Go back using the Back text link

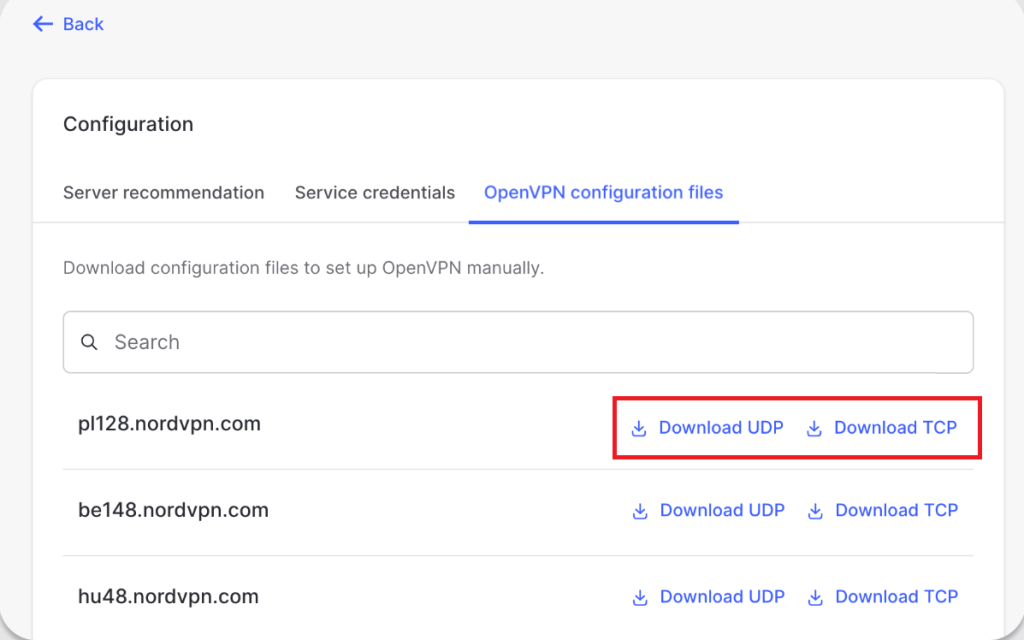pyautogui.click(x=83, y=24)
